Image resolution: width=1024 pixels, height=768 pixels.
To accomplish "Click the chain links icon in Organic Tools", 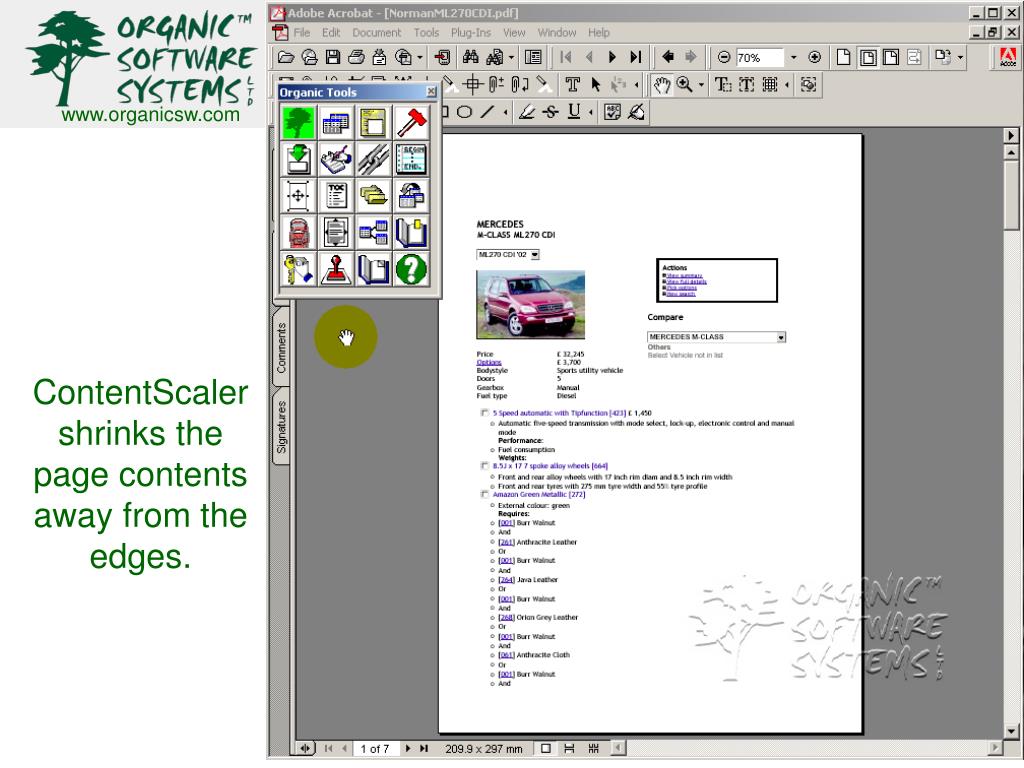I will tap(374, 159).
